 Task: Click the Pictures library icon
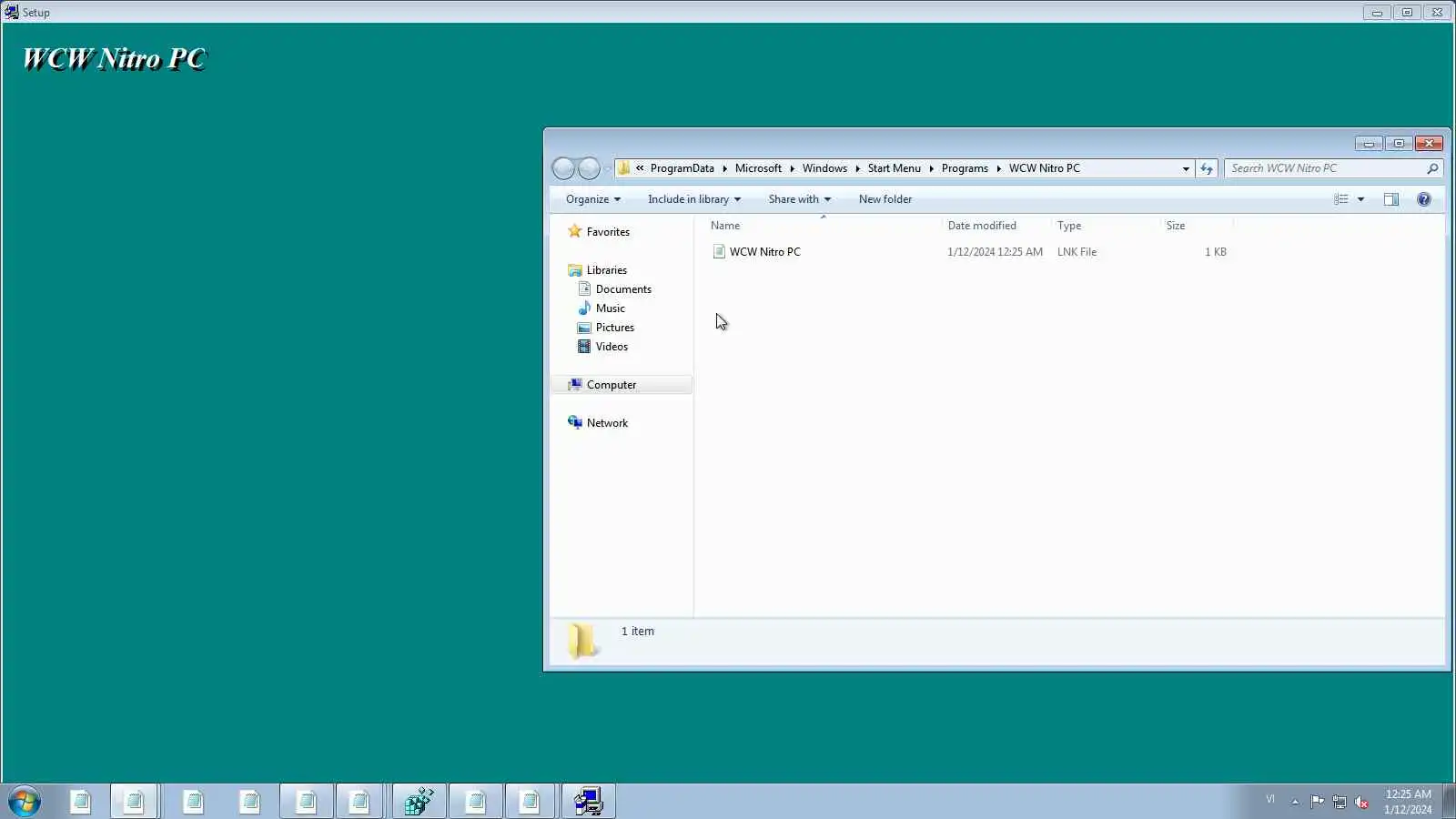(x=584, y=328)
